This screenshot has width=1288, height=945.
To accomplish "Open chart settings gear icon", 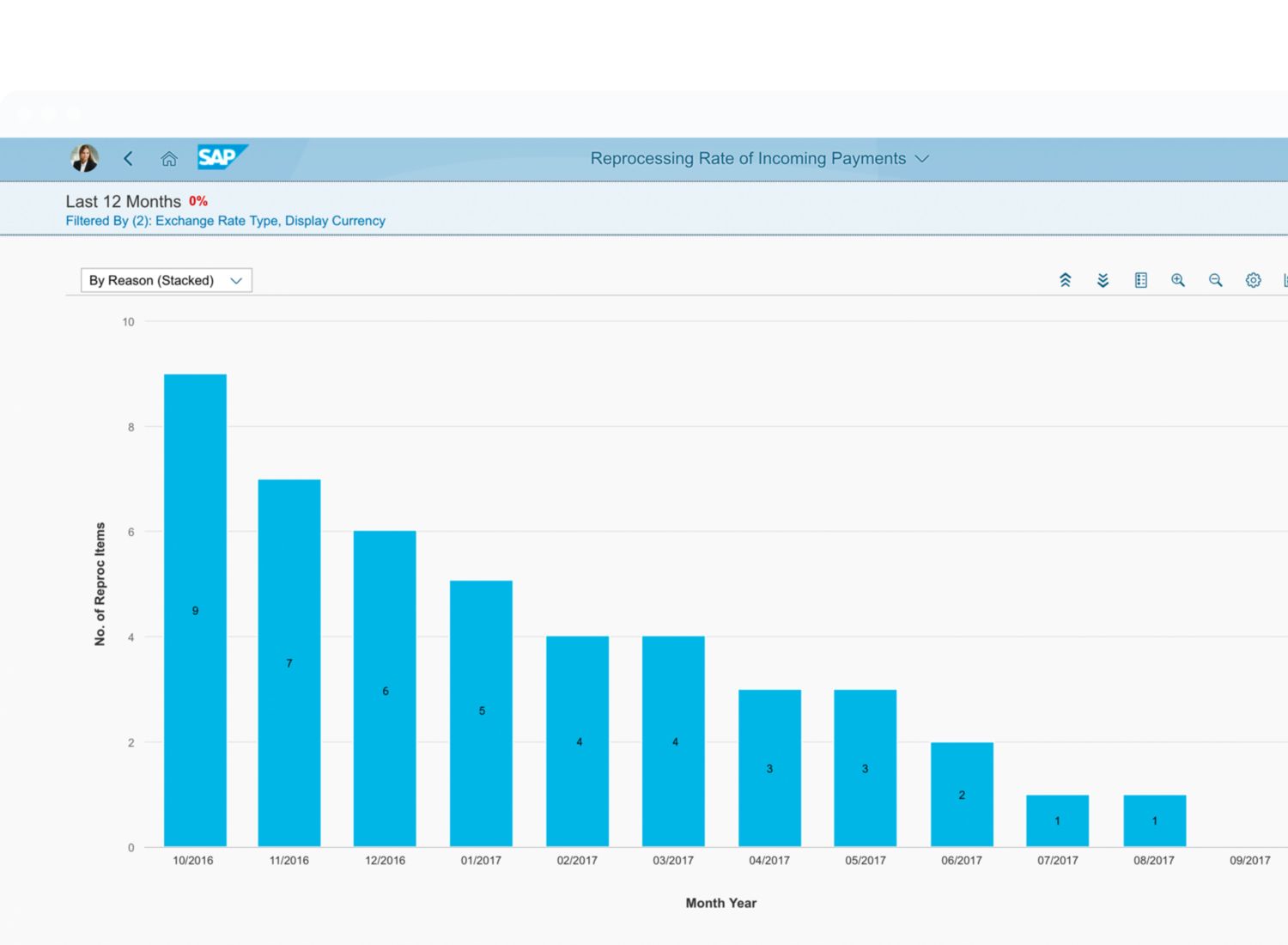I will [1253, 280].
